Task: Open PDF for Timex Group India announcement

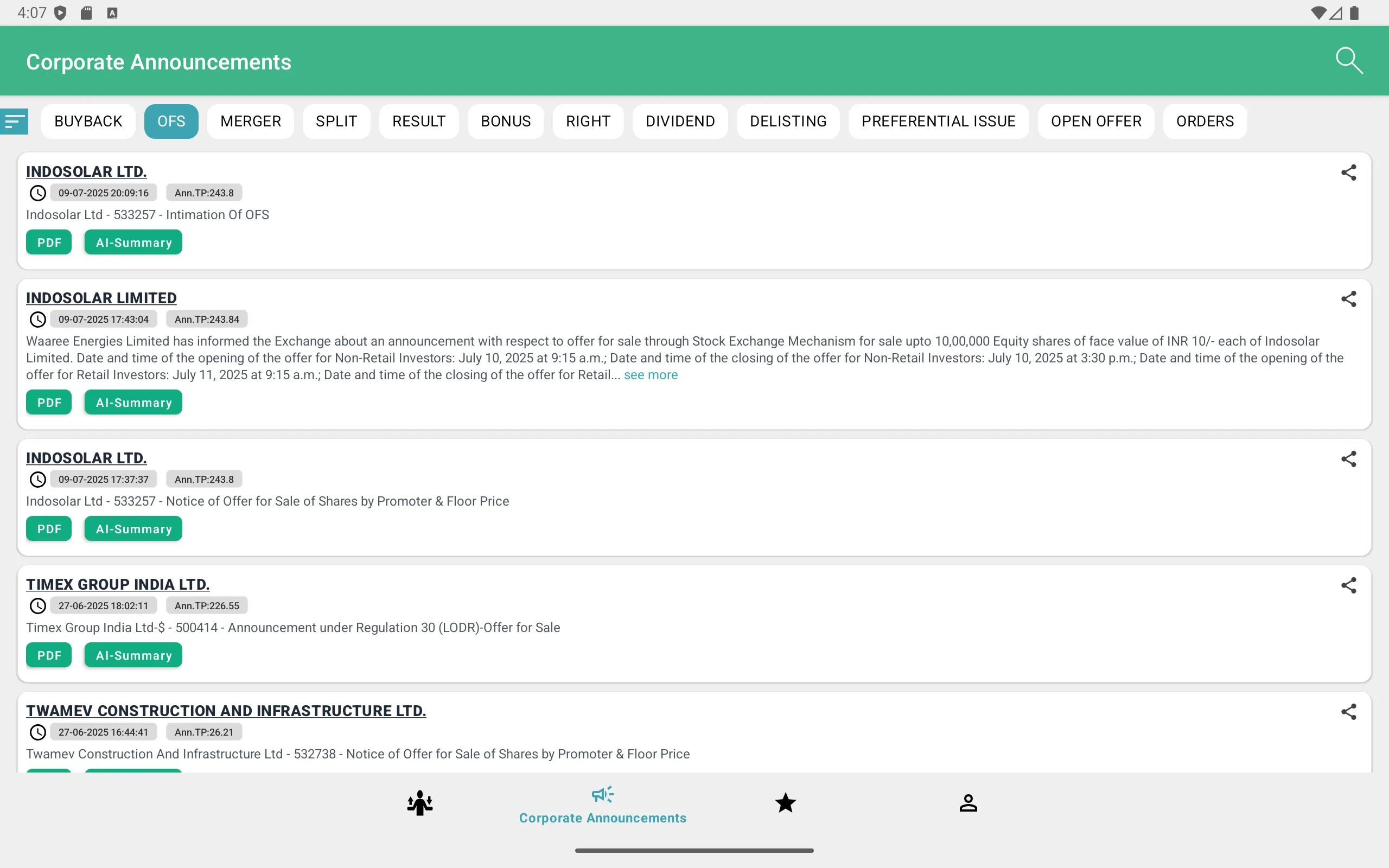Action: point(49,655)
